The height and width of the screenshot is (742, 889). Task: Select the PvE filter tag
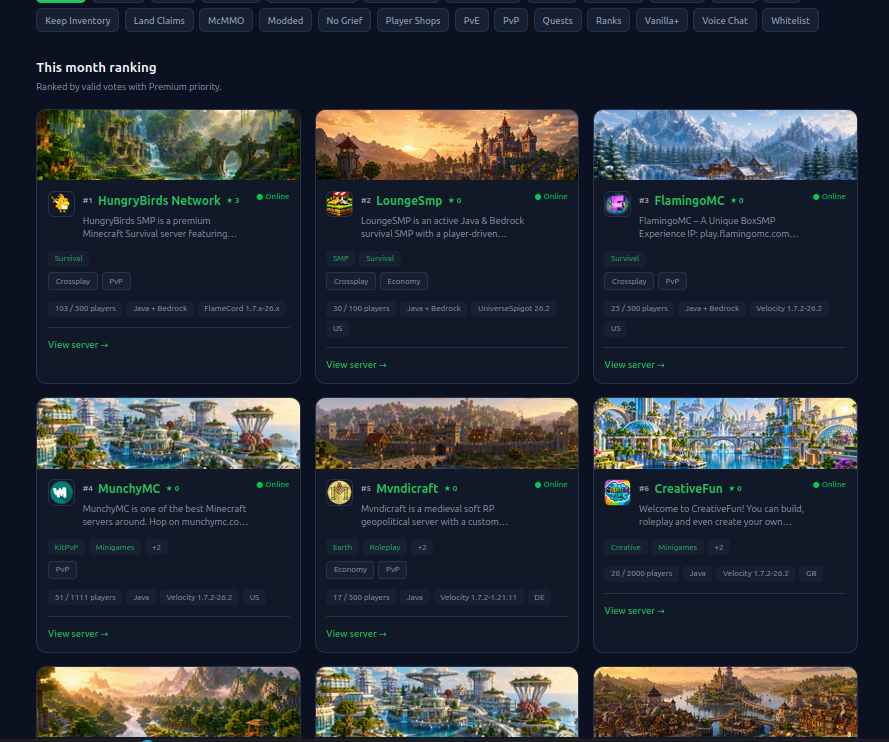pyautogui.click(x=472, y=20)
